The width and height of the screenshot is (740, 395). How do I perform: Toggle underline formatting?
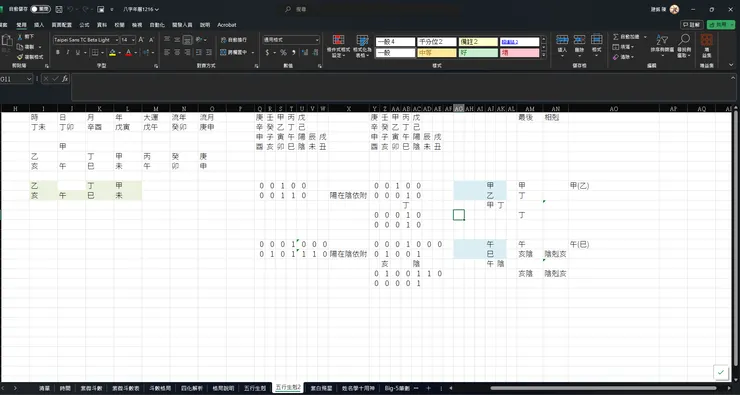click(x=78, y=52)
